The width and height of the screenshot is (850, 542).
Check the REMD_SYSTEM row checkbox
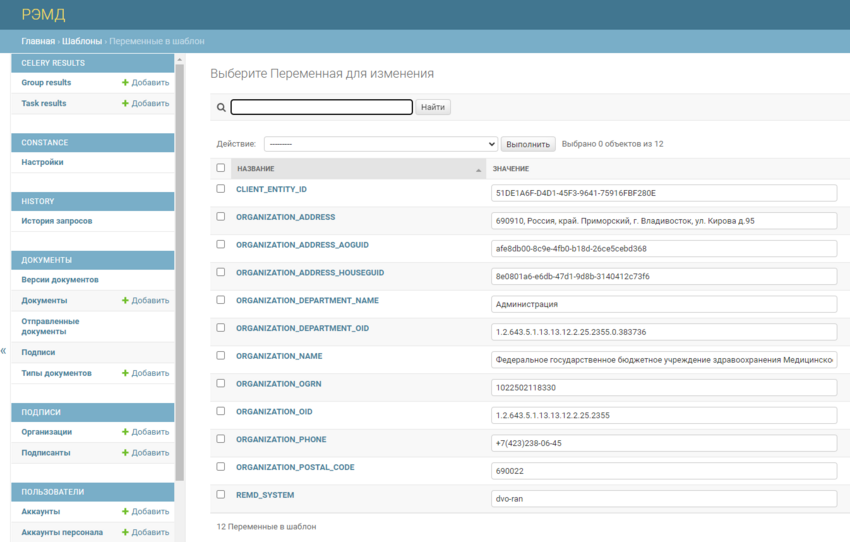[221, 494]
